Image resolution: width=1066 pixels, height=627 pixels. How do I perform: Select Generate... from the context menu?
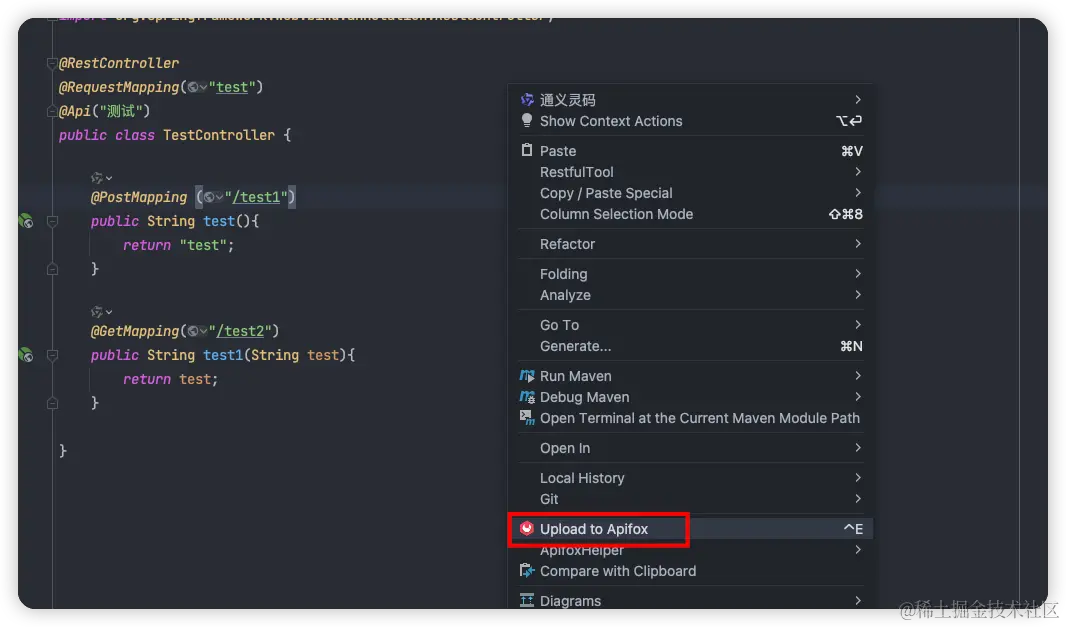575,346
